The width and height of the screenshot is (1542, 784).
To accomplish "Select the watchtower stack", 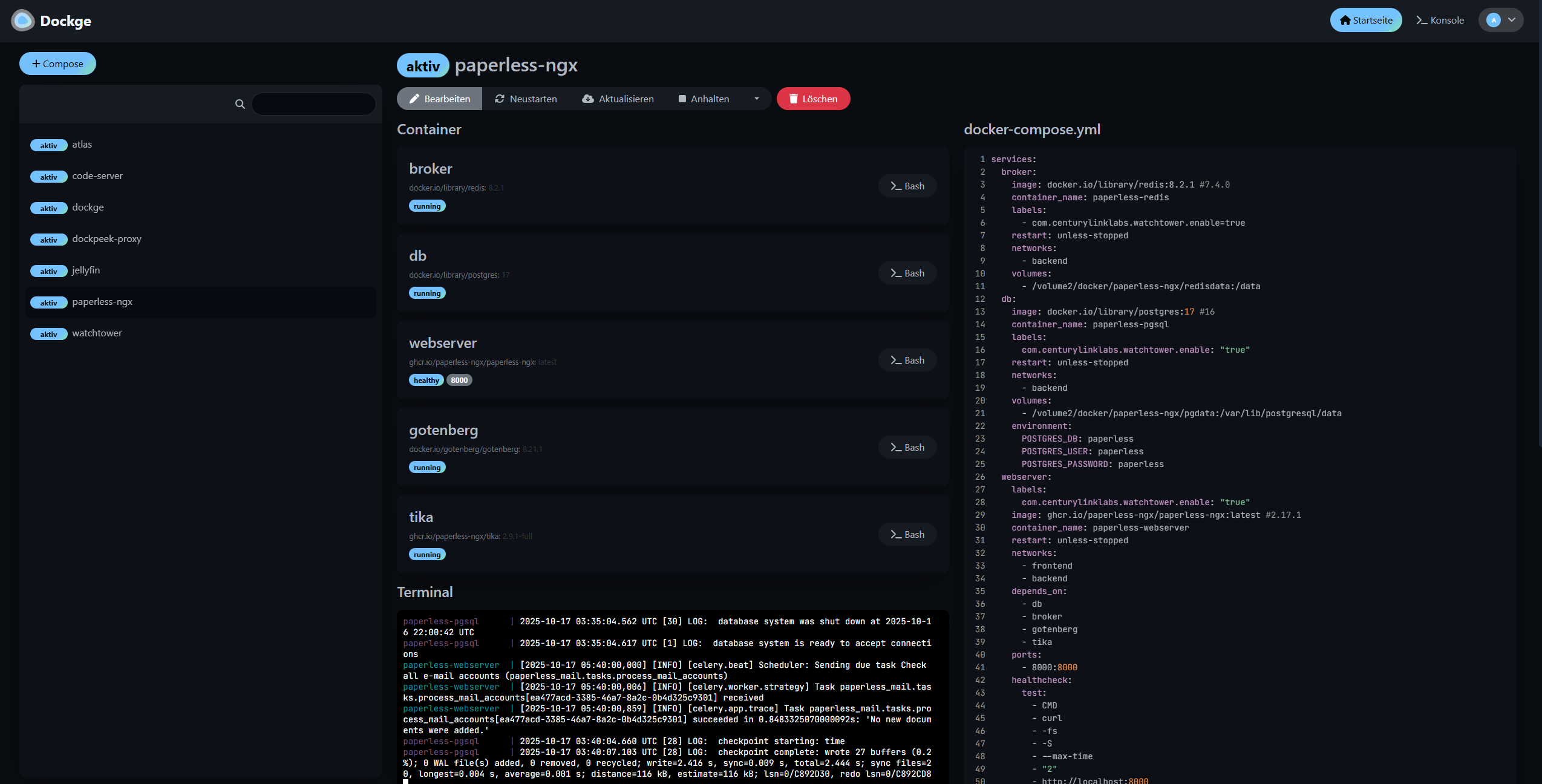I will point(97,333).
